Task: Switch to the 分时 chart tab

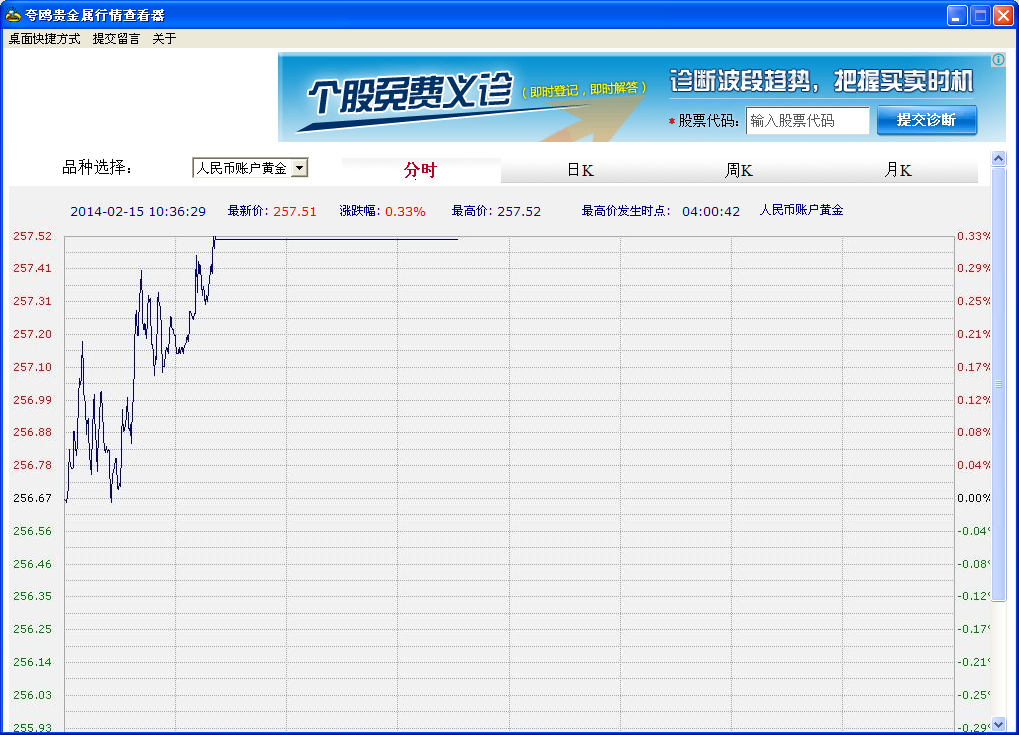Action: pos(420,170)
